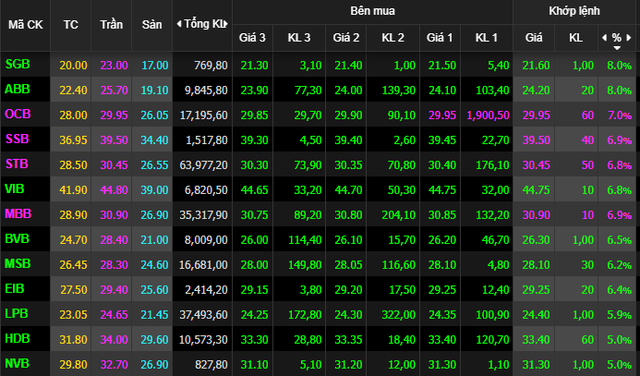Click BVB KL 3 value 114,40
Image resolution: width=640 pixels, height=376 pixels.
[x=305, y=240]
